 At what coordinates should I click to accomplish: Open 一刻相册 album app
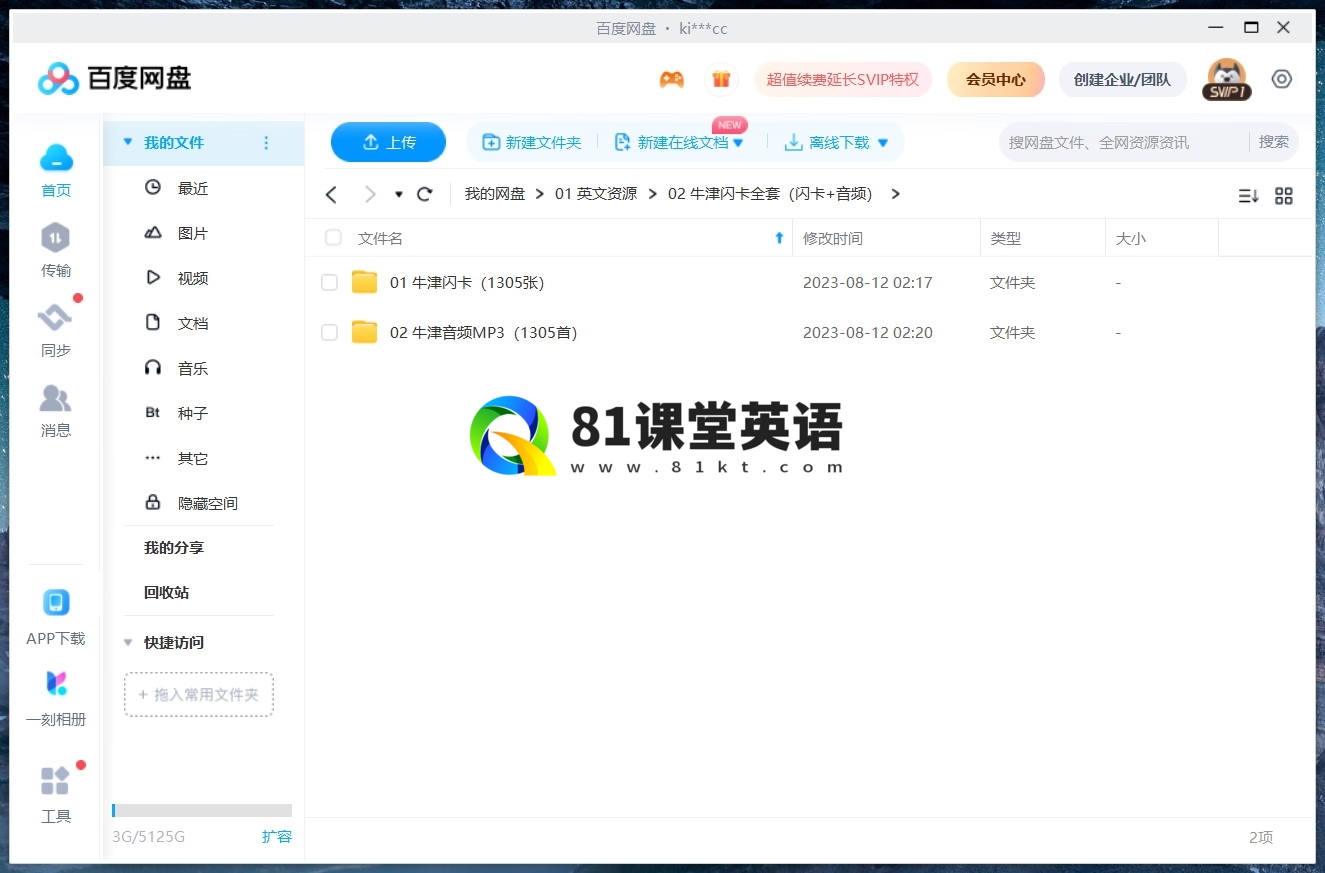(56, 698)
